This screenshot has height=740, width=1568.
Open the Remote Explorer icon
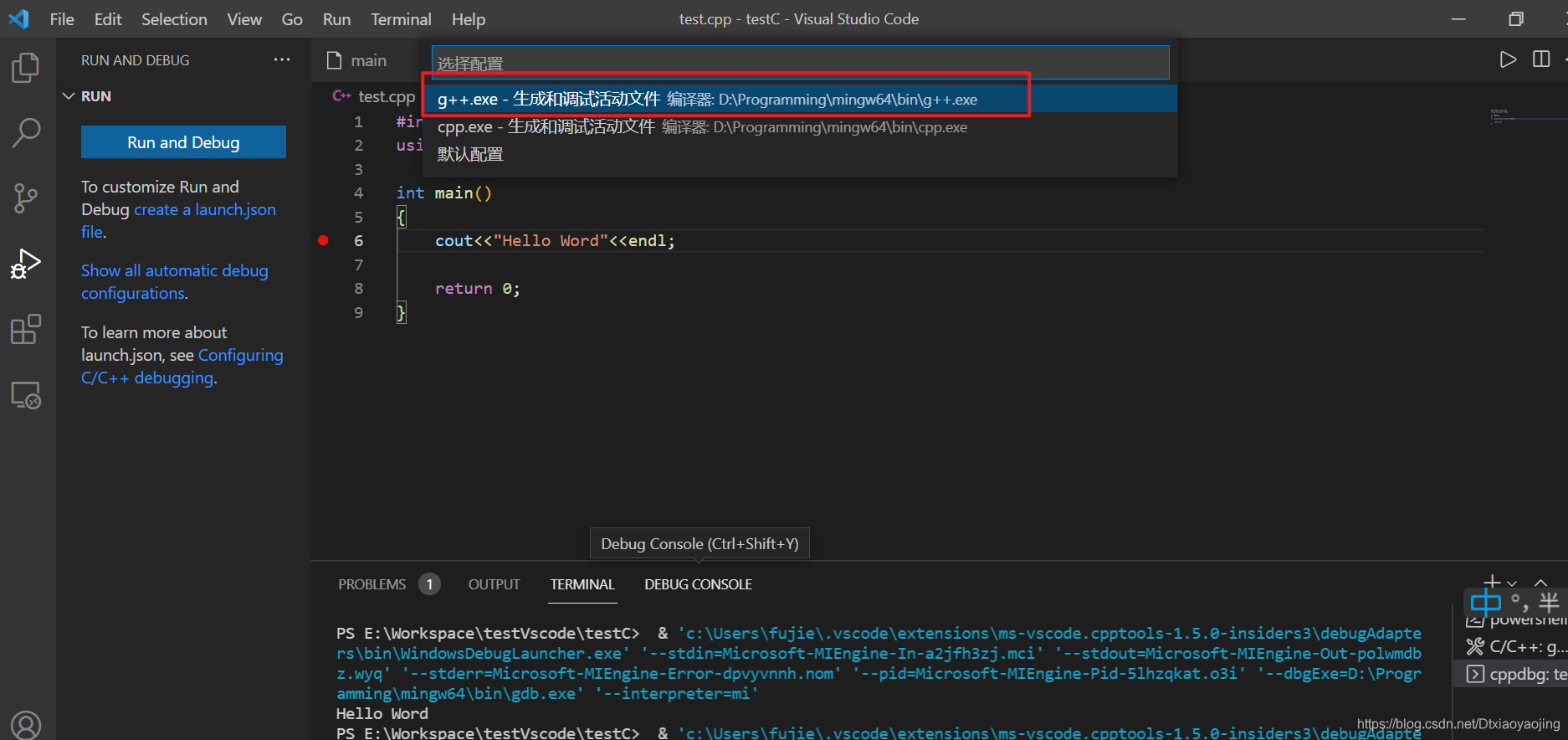[x=26, y=394]
